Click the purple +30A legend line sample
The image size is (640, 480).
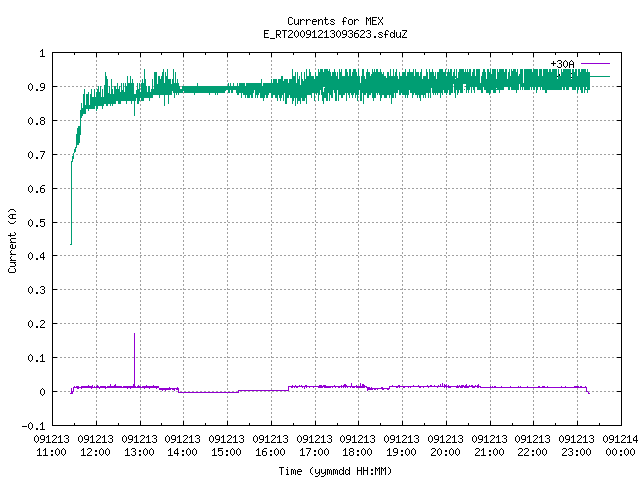pos(595,64)
